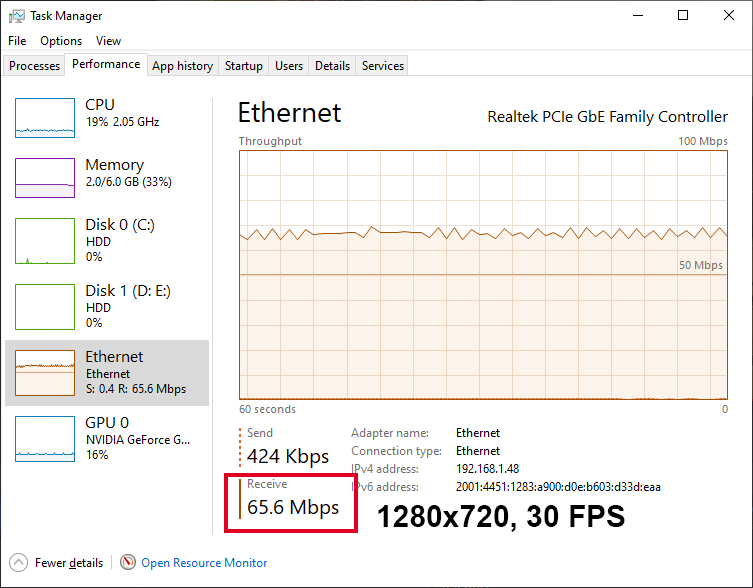Switch to the App history tab

pyautogui.click(x=182, y=66)
